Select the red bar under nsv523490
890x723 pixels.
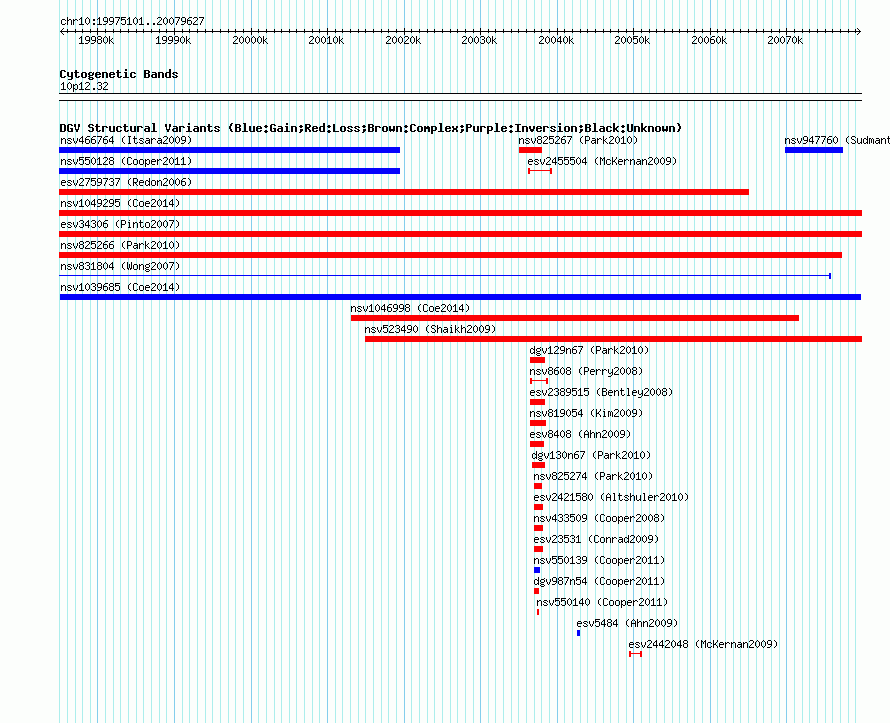614,339
